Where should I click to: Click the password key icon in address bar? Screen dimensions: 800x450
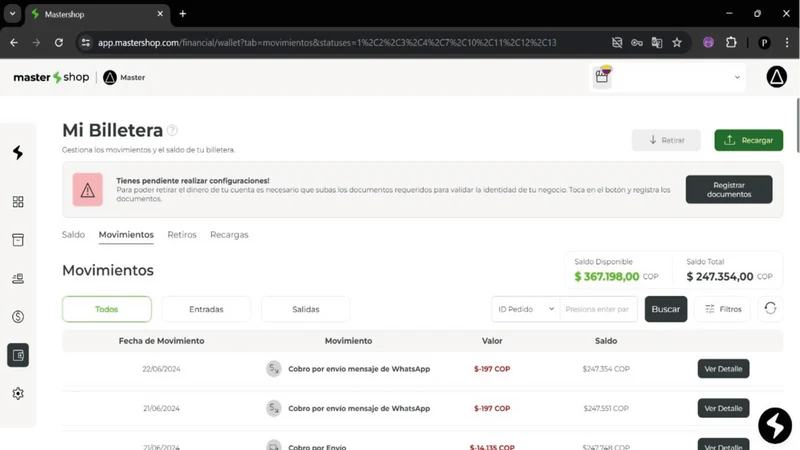pyautogui.click(x=637, y=43)
